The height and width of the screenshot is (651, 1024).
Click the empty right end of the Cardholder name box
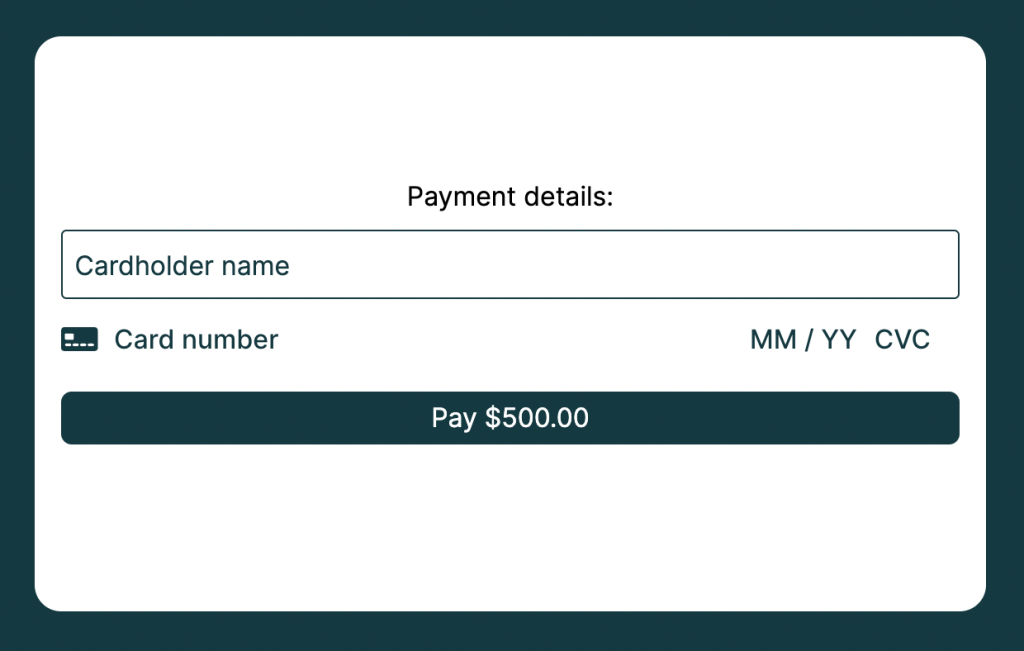[x=849, y=264]
